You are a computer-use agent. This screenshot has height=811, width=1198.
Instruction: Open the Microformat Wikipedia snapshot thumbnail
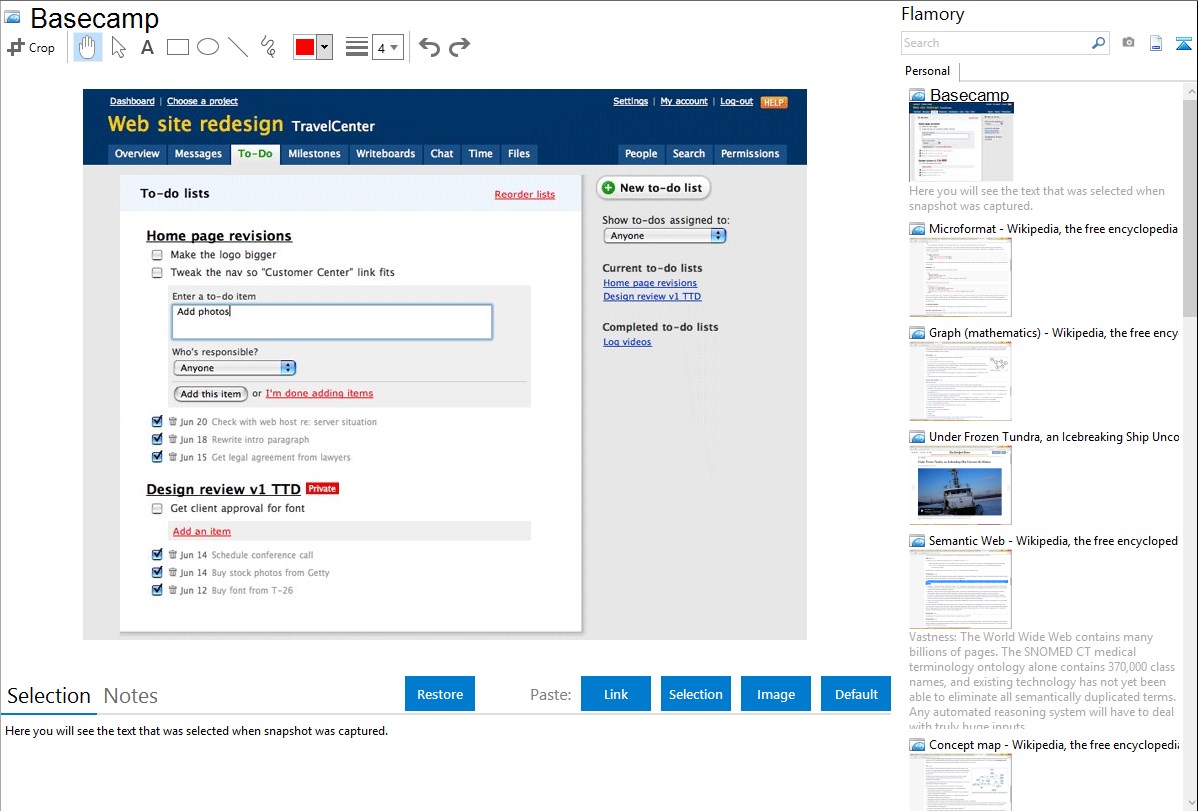coord(960,277)
